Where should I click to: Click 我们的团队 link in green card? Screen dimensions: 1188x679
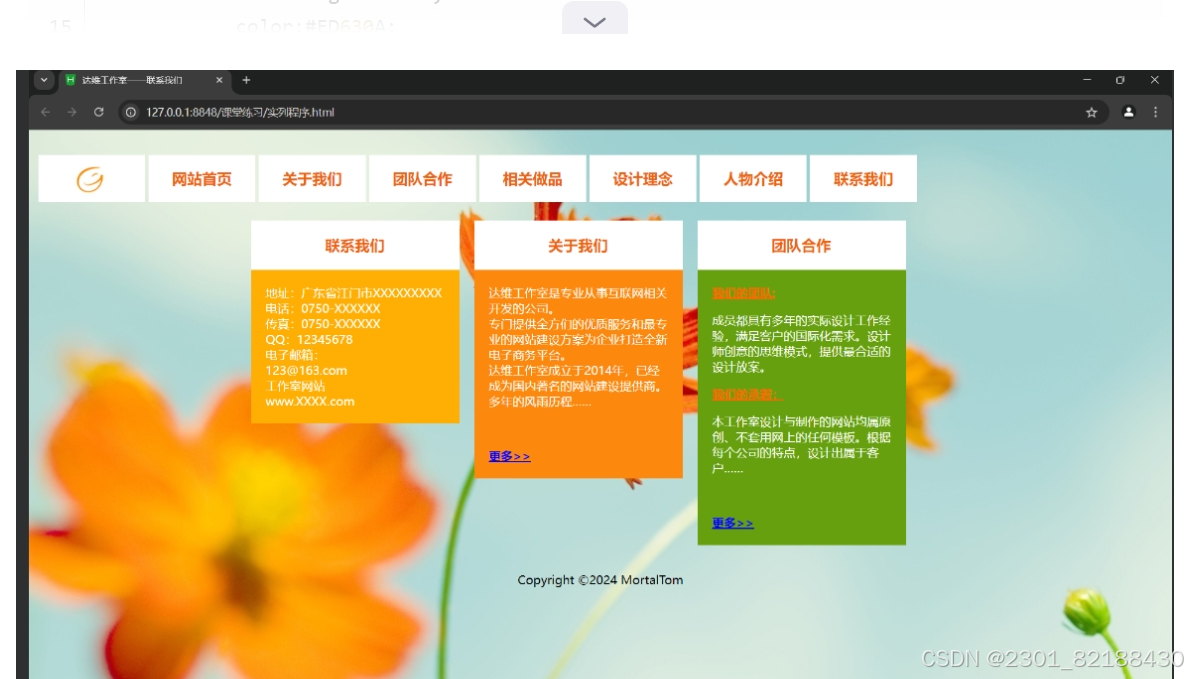[743, 293]
